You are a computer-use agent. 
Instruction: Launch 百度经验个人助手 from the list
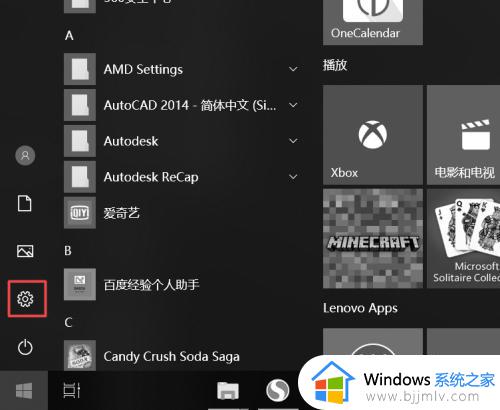[x=151, y=285]
